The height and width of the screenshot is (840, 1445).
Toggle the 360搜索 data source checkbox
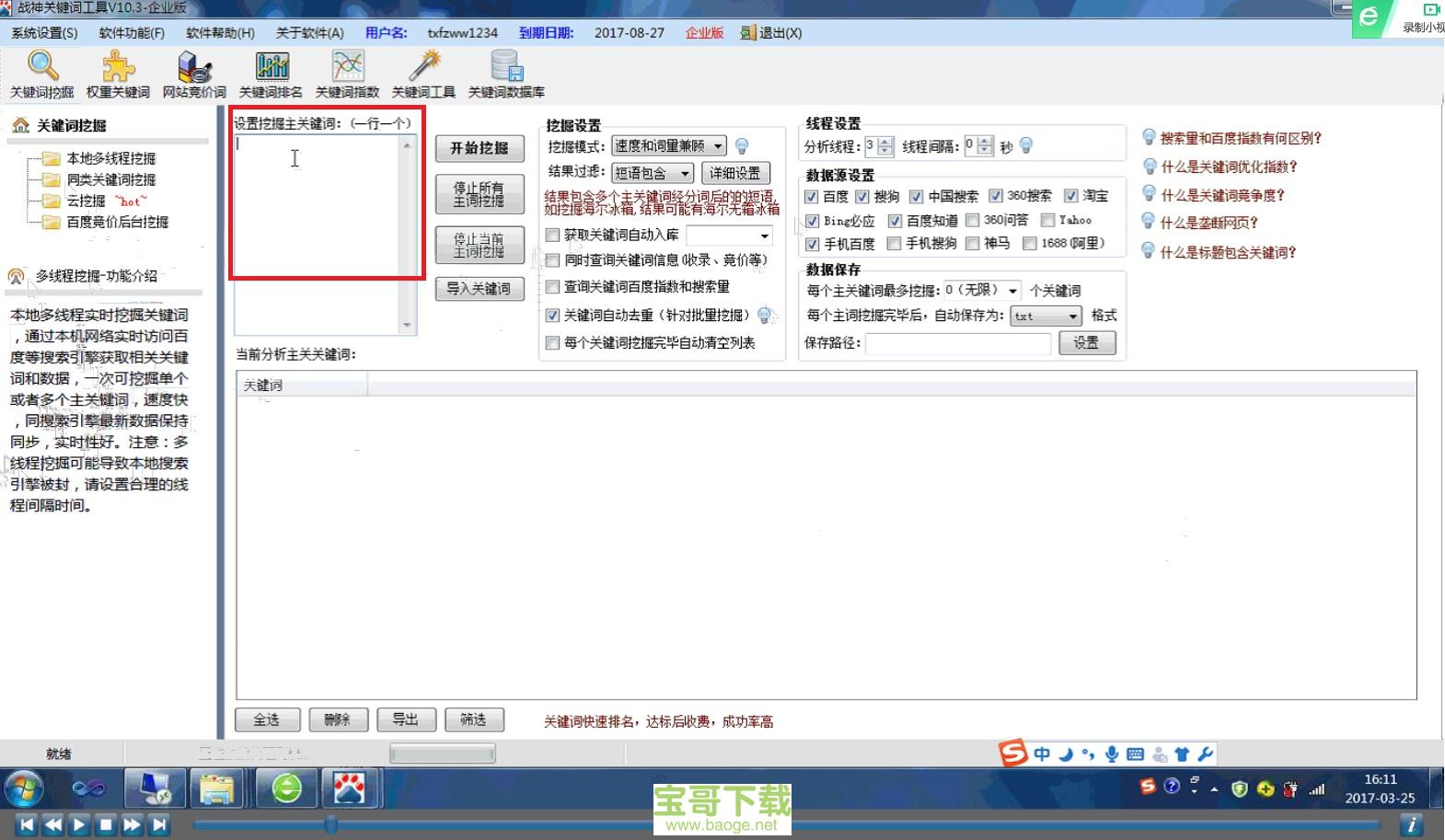[996, 196]
